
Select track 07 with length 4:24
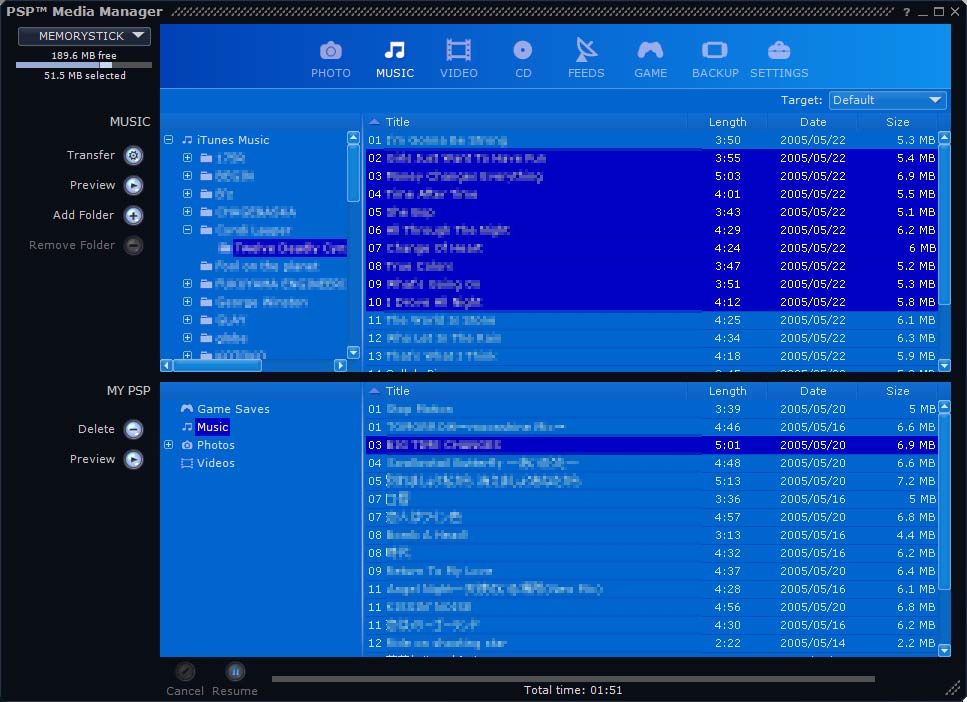[651, 248]
